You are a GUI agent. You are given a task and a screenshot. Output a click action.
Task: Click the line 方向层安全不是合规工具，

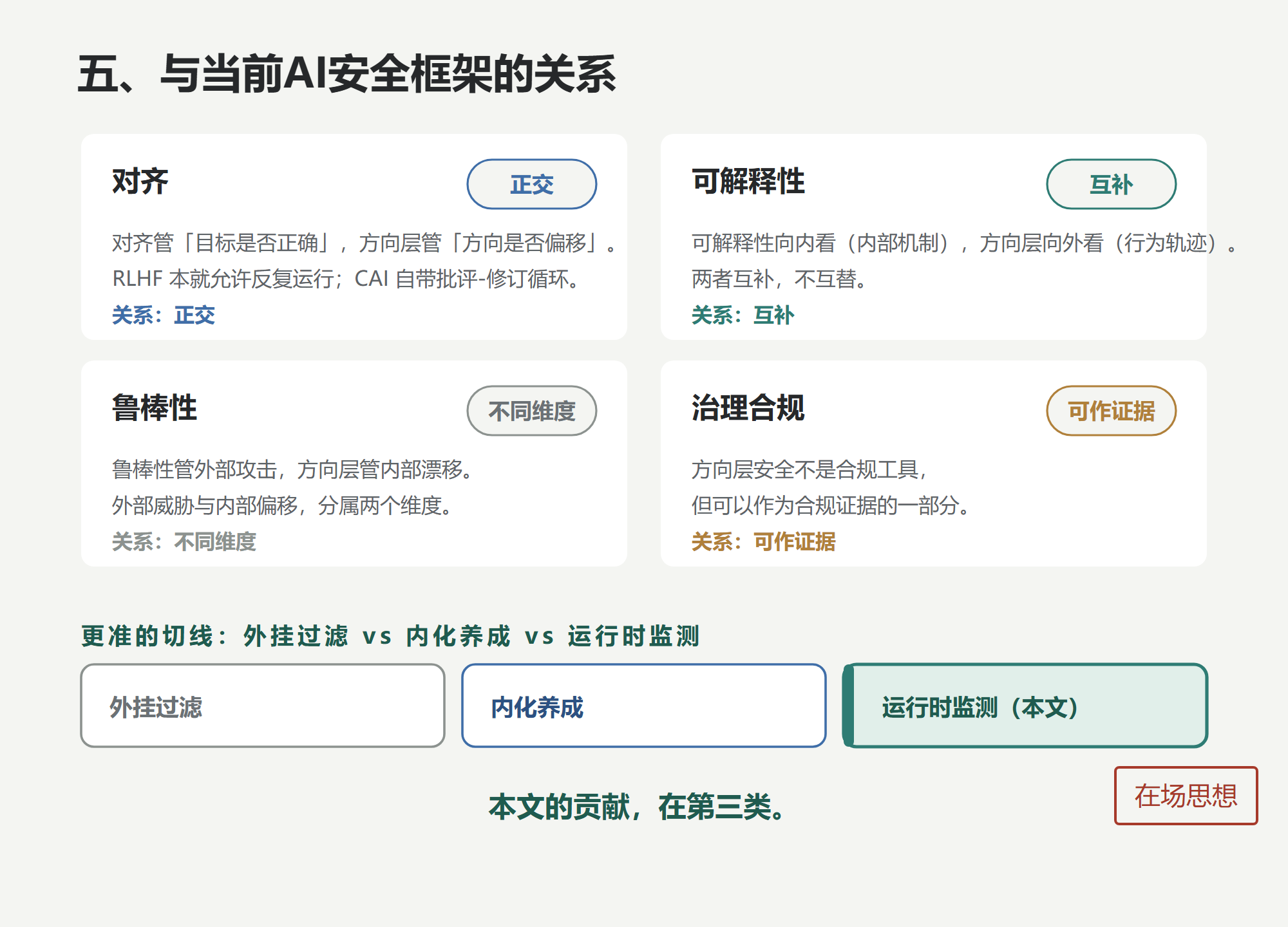click(x=810, y=470)
